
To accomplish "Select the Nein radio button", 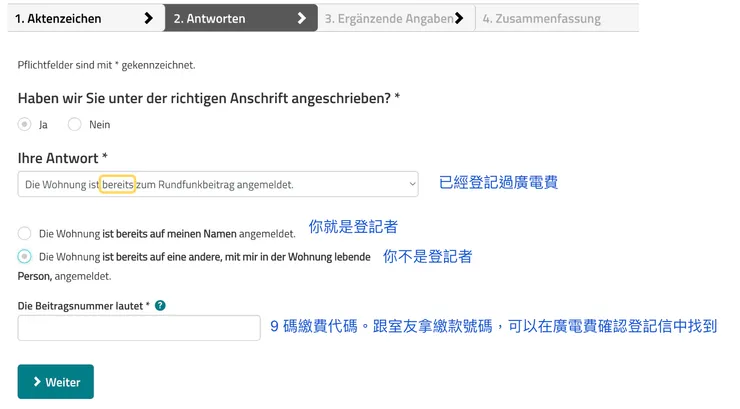I will pyautogui.click(x=75, y=125).
